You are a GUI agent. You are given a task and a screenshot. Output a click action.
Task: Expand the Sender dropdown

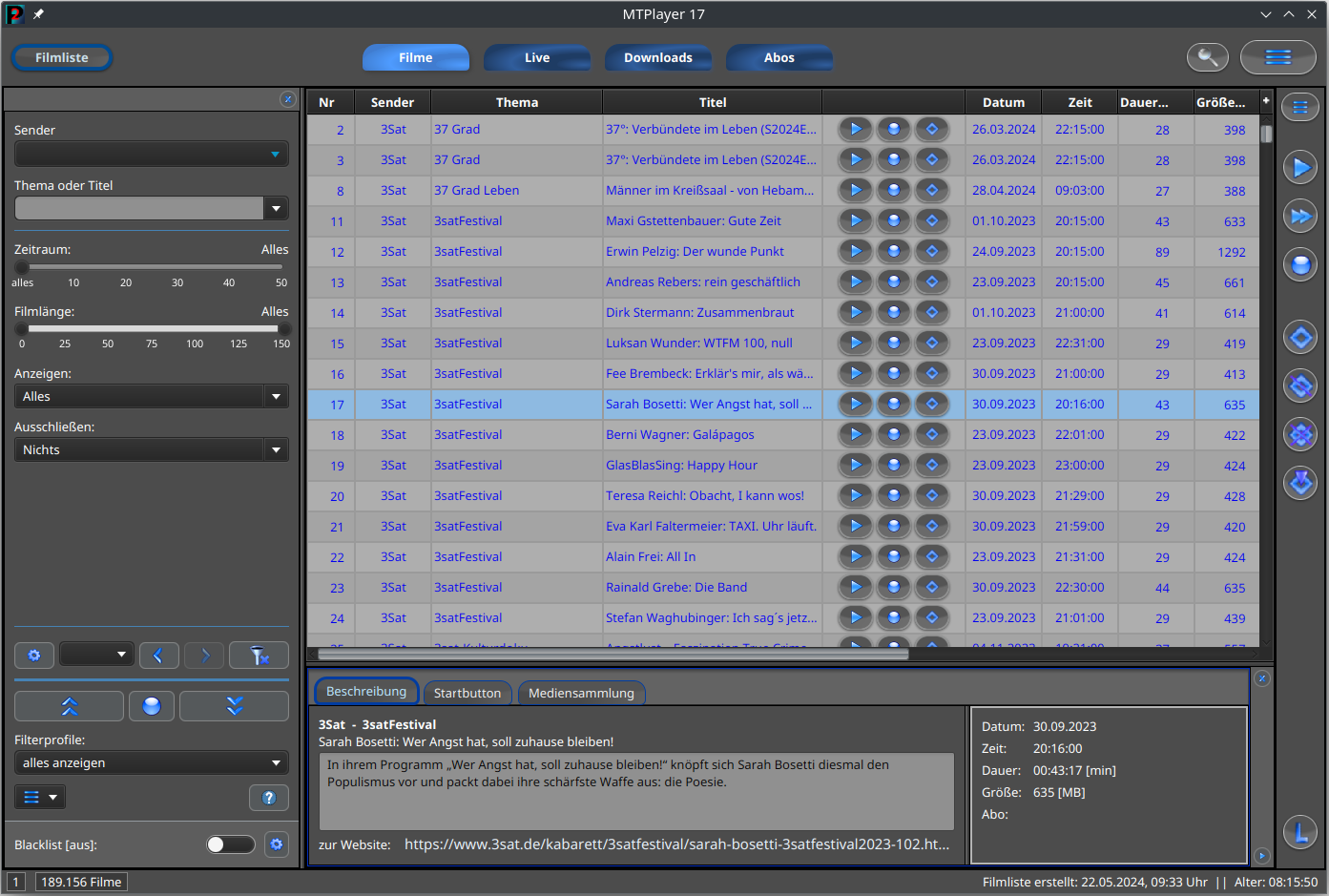[152, 154]
